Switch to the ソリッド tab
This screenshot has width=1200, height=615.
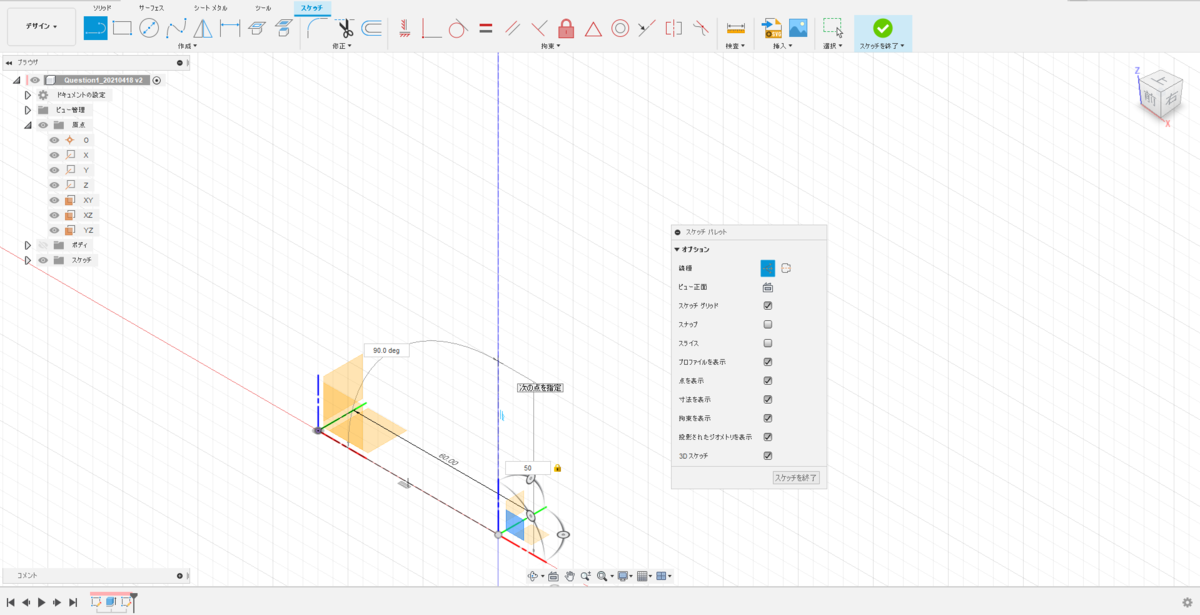(x=102, y=7)
